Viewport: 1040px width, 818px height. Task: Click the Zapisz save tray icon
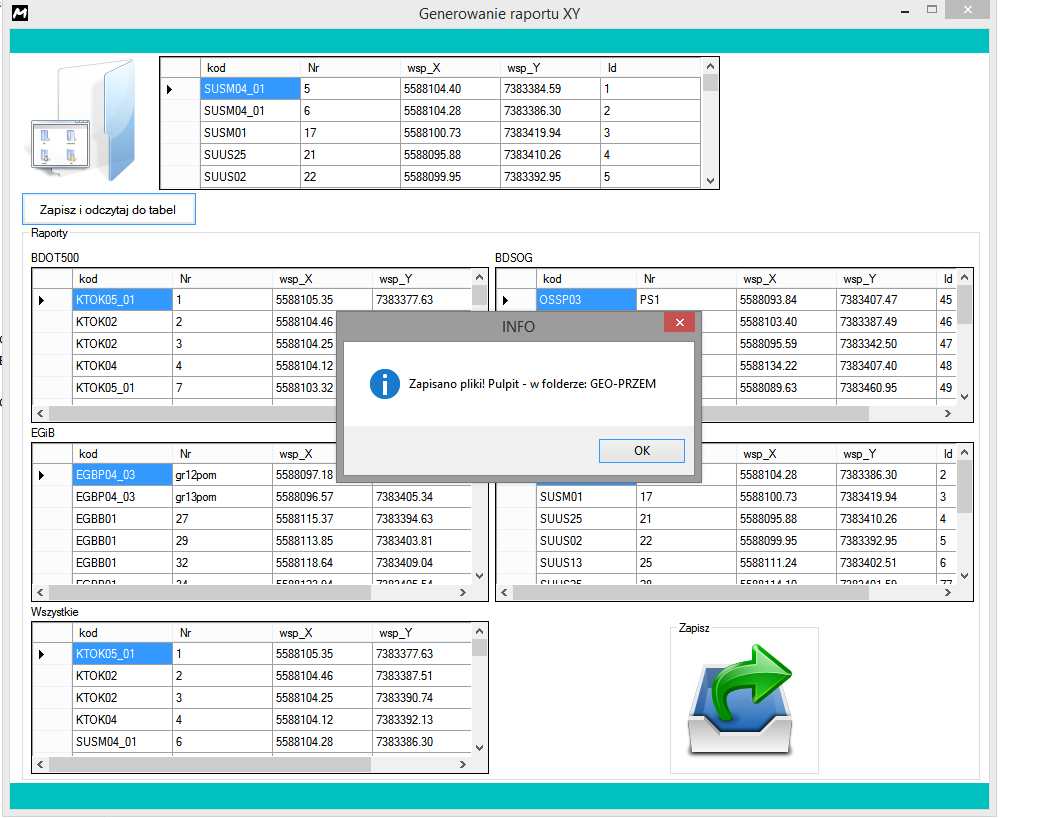tap(742, 699)
